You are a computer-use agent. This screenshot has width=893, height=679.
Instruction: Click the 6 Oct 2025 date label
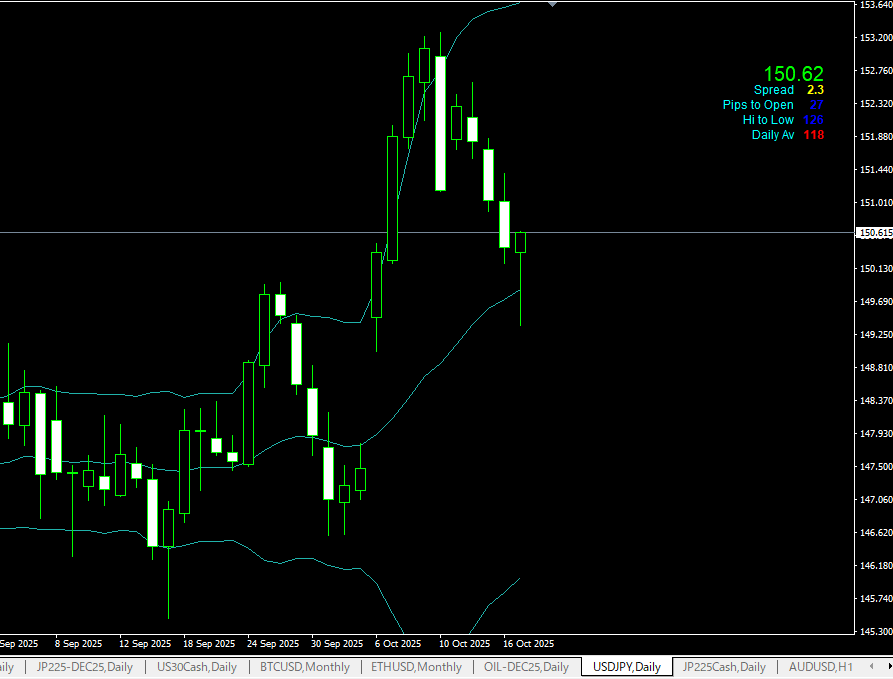(x=399, y=643)
